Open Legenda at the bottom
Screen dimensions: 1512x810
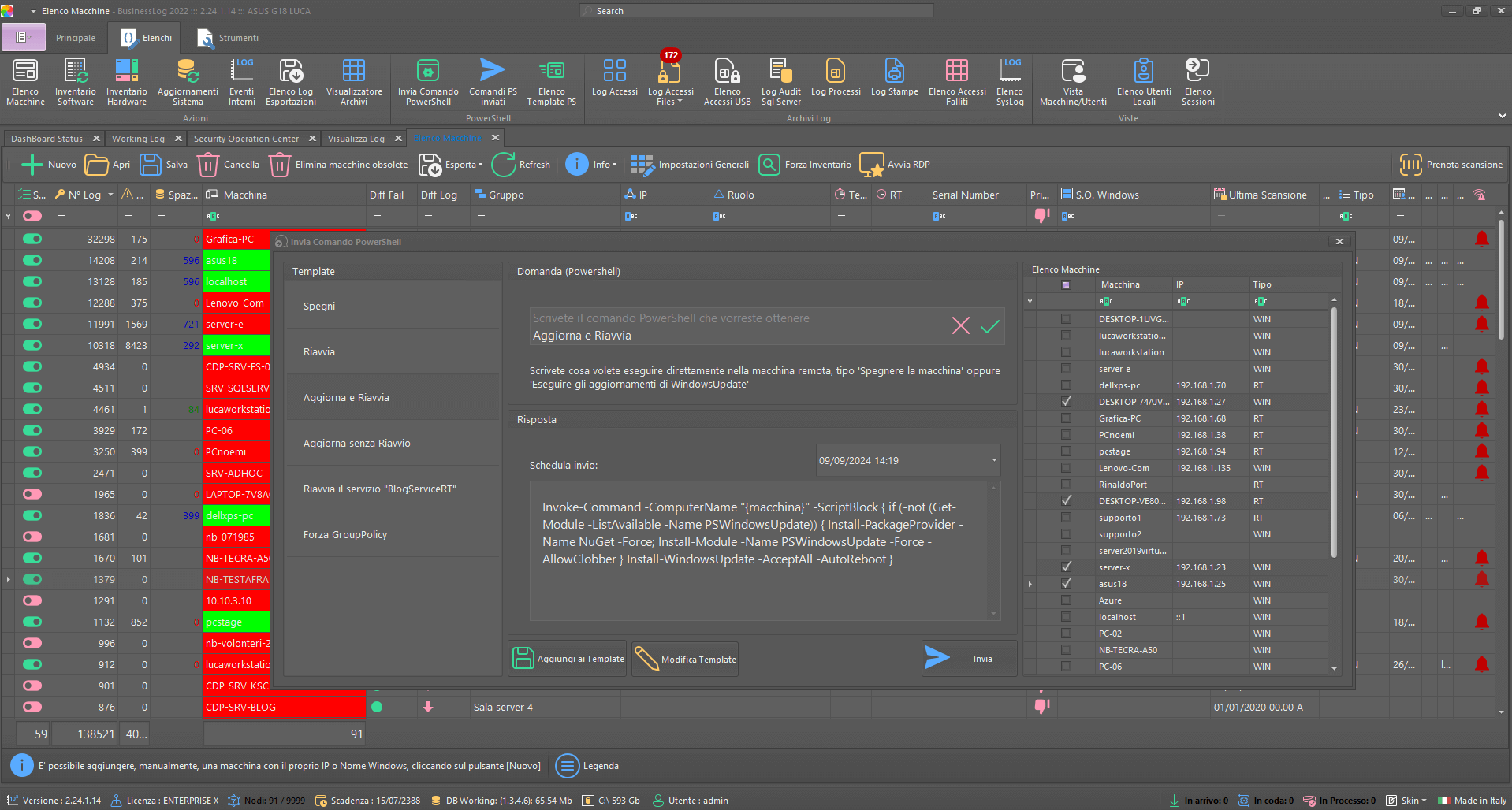587,766
